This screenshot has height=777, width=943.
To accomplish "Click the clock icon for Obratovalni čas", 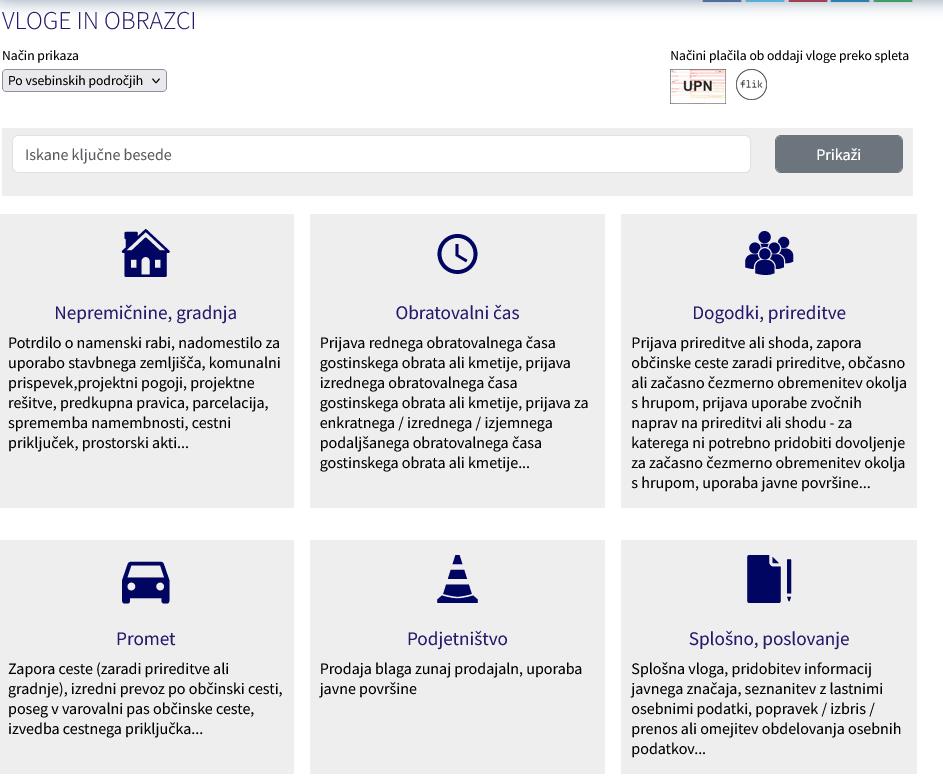I will click(457, 254).
